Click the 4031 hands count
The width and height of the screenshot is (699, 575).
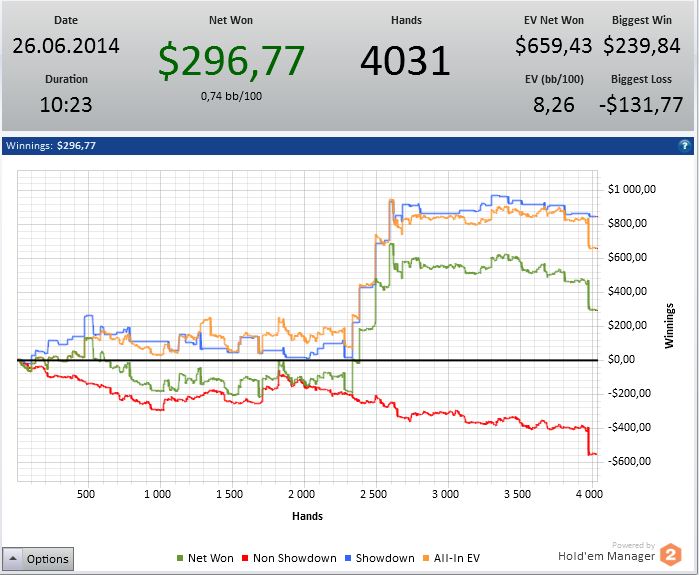click(x=405, y=61)
